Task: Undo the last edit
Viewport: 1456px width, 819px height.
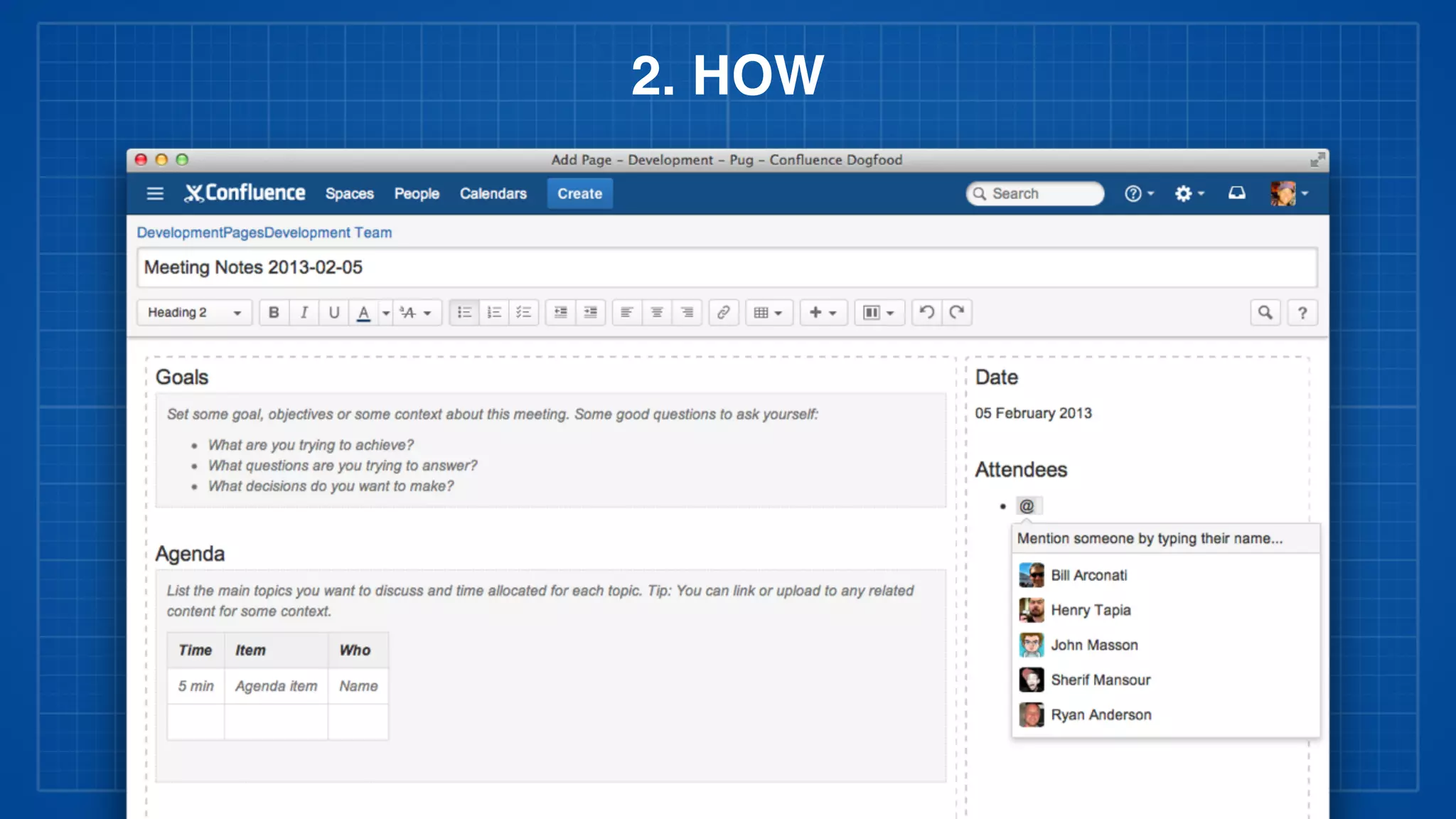Action: click(926, 312)
